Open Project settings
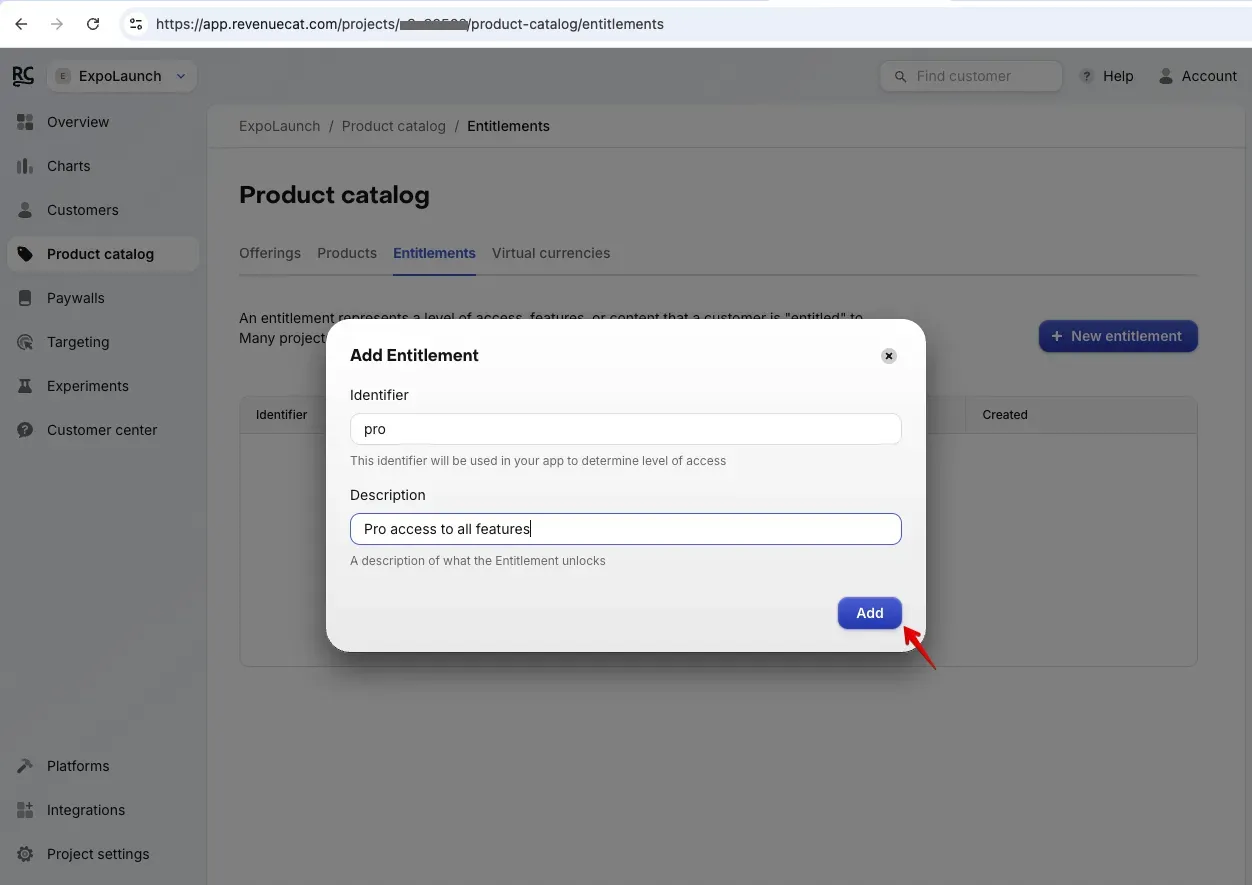This screenshot has height=885, width=1252. click(x=98, y=854)
